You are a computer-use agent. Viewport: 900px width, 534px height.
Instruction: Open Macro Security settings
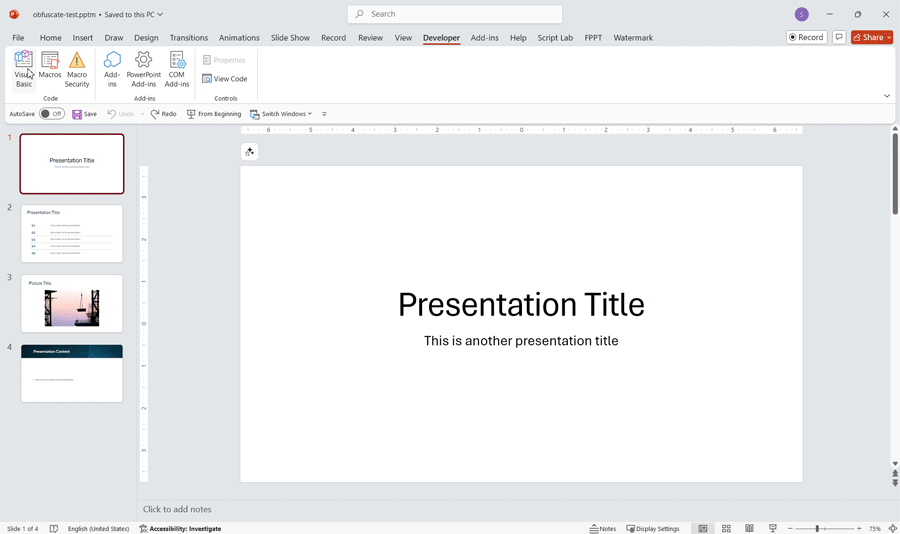[x=77, y=70]
